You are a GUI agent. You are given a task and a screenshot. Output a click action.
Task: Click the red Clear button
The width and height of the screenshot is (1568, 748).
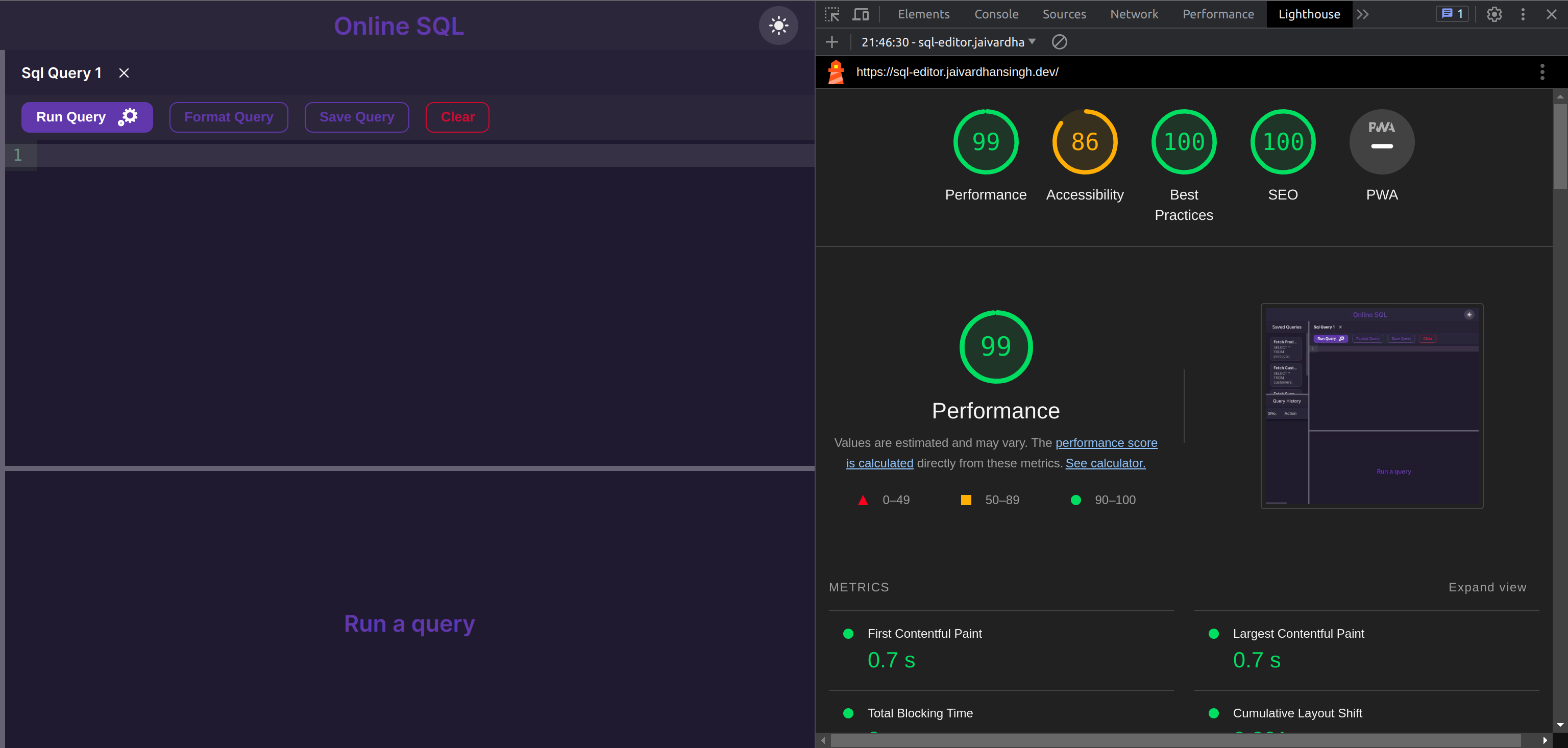(x=457, y=117)
